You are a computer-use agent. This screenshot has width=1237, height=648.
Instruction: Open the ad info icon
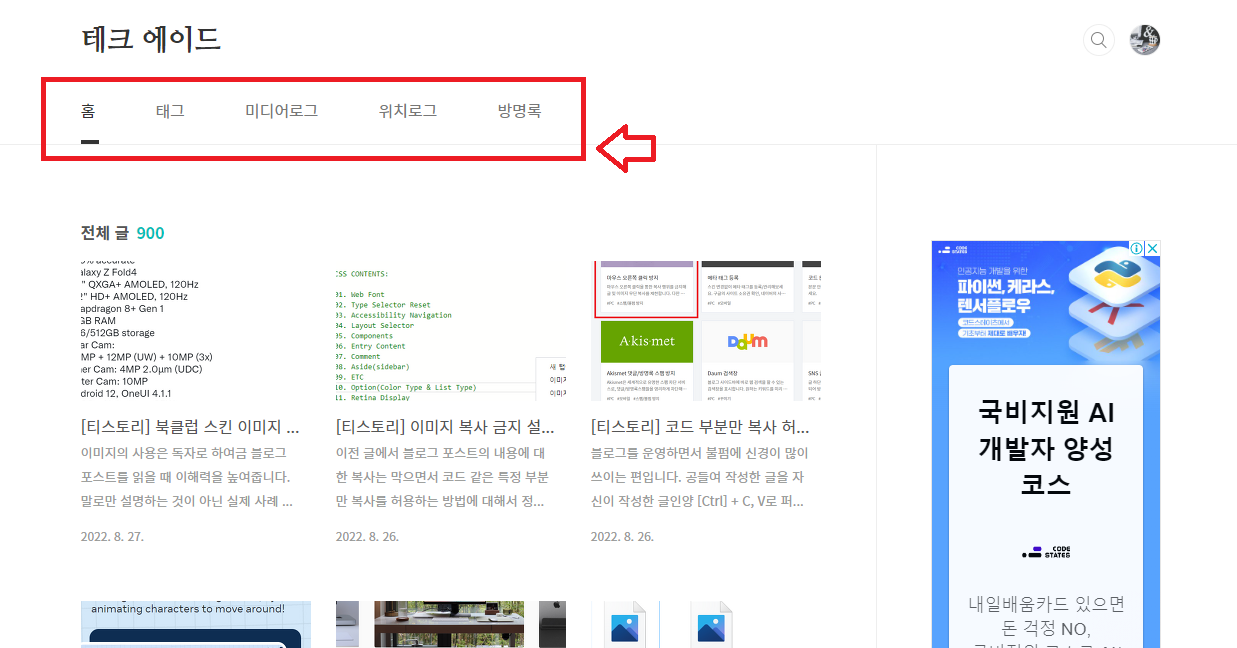coord(1137,248)
